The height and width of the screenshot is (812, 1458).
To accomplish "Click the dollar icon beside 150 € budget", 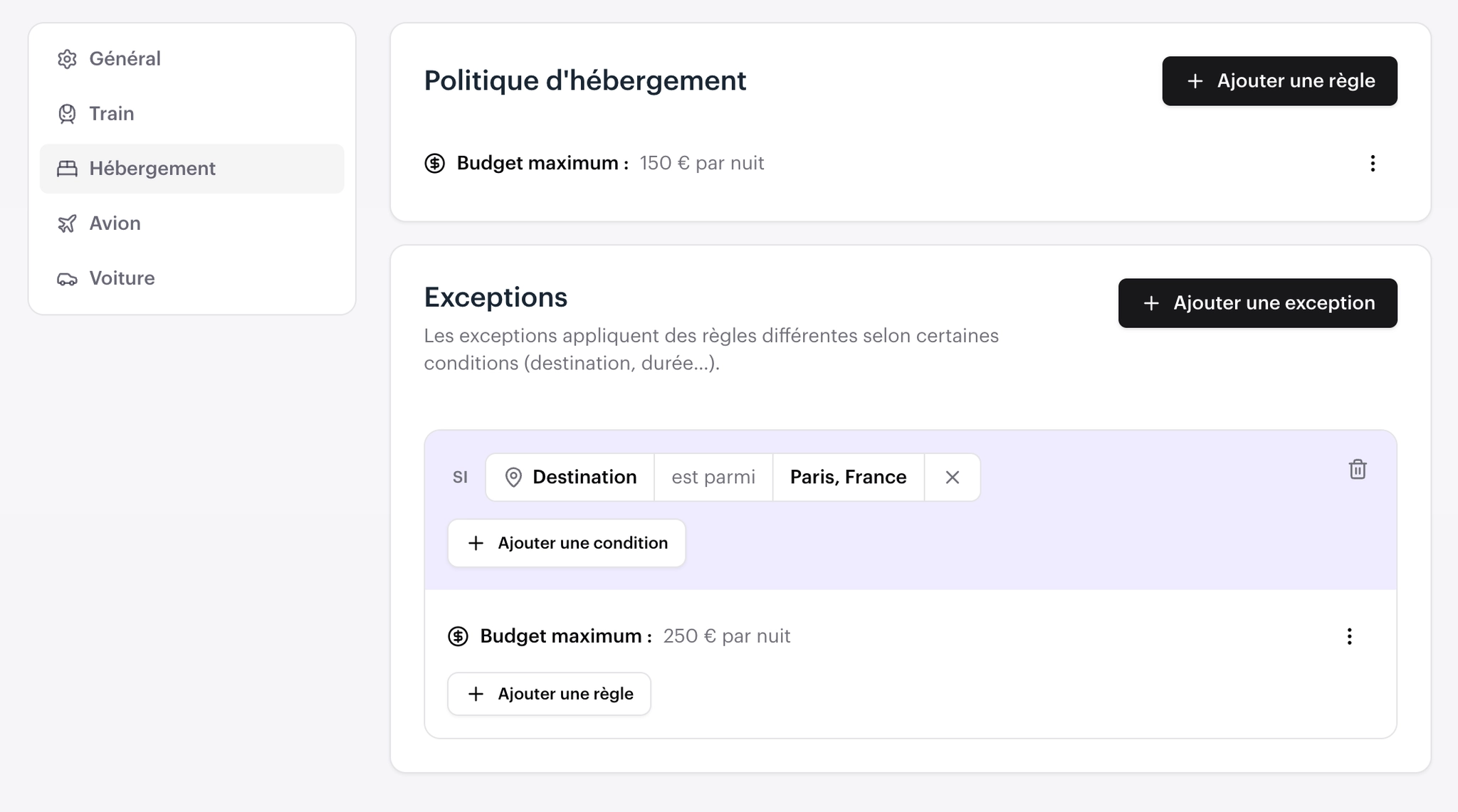I will pos(435,163).
